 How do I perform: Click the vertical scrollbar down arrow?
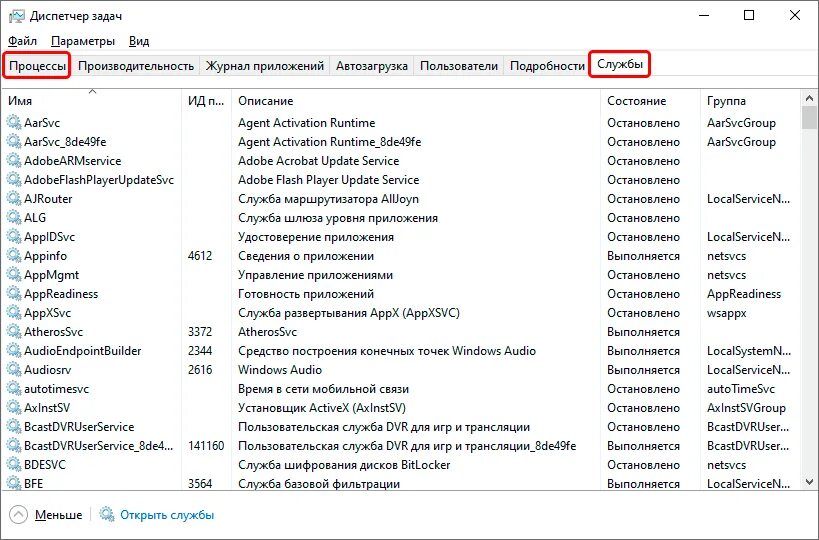(810, 483)
